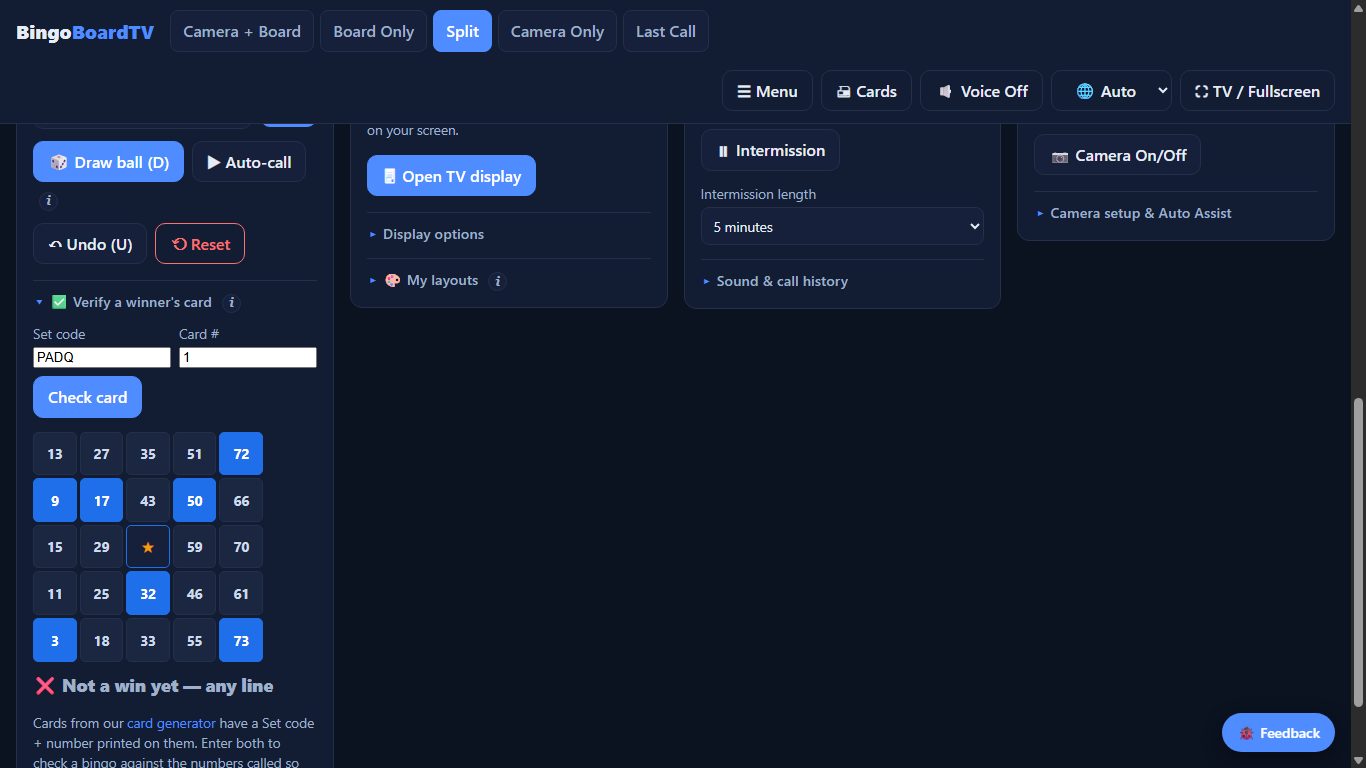Screen dimensions: 1366x768
Task: Toggle Camera On/Off
Action: [1117, 155]
